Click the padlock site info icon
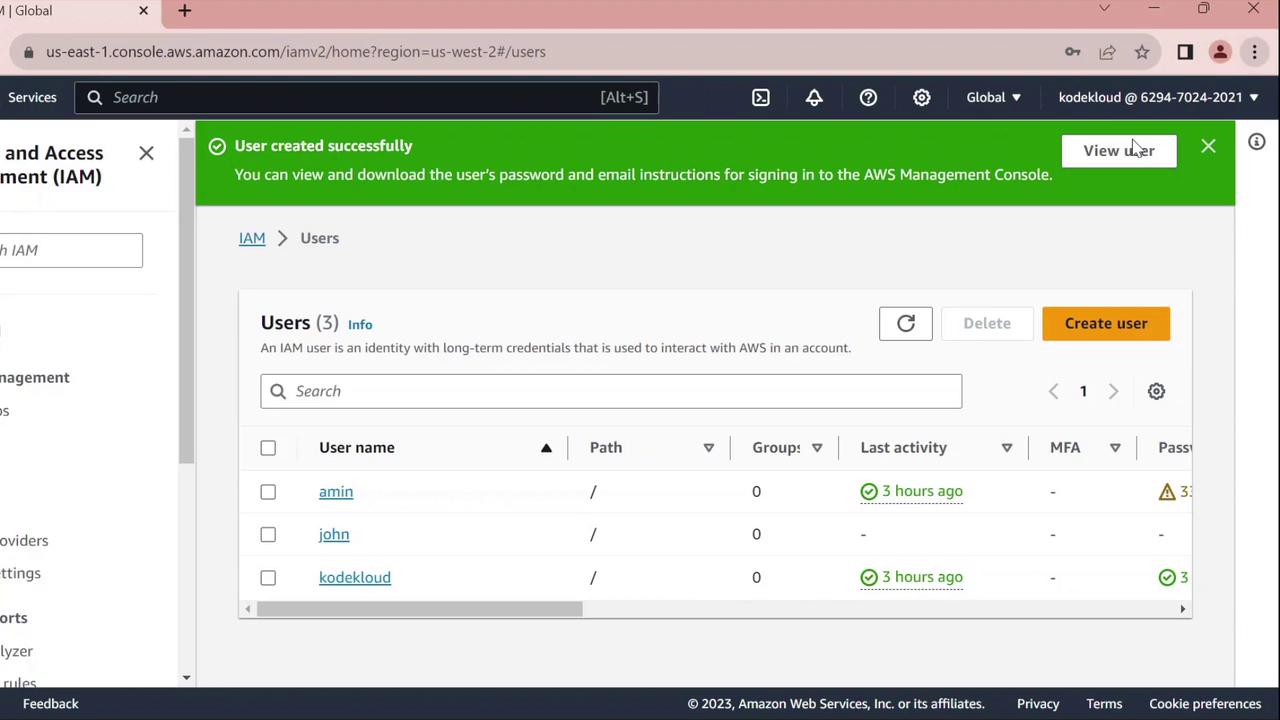This screenshot has height=720, width=1280. 28,52
